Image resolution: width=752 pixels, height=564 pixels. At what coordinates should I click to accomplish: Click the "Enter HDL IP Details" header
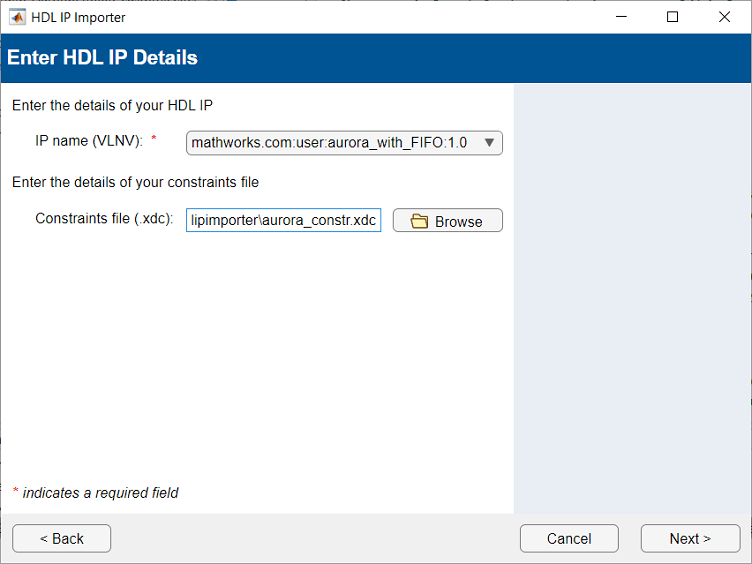coord(102,58)
